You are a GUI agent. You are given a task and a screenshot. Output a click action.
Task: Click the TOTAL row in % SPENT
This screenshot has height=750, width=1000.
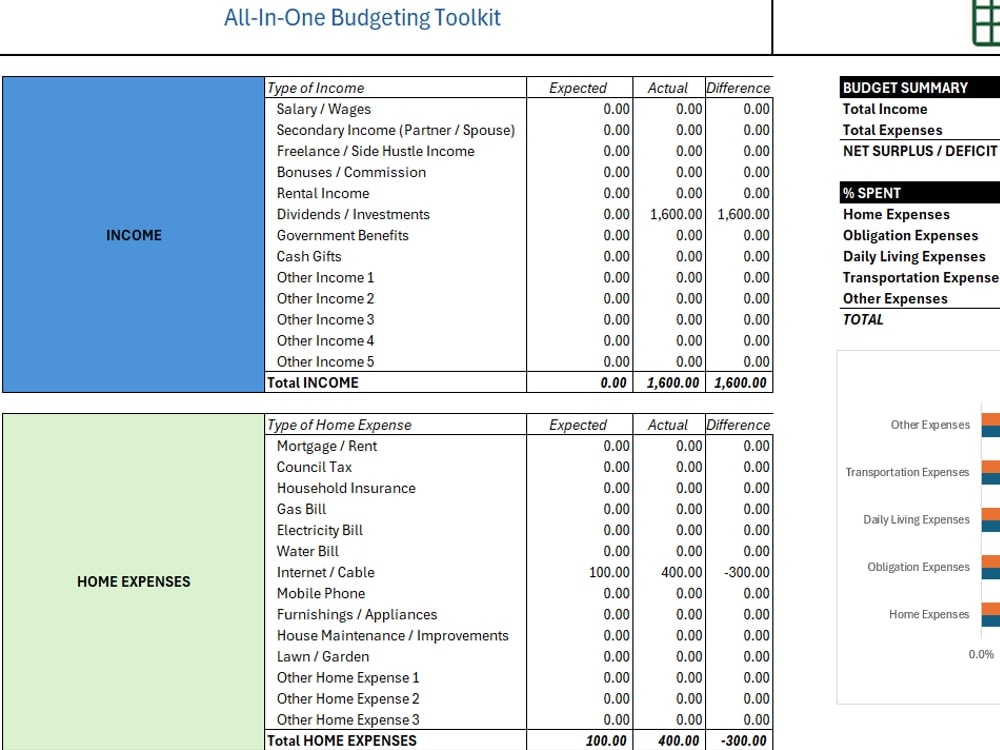pyautogui.click(x=863, y=320)
